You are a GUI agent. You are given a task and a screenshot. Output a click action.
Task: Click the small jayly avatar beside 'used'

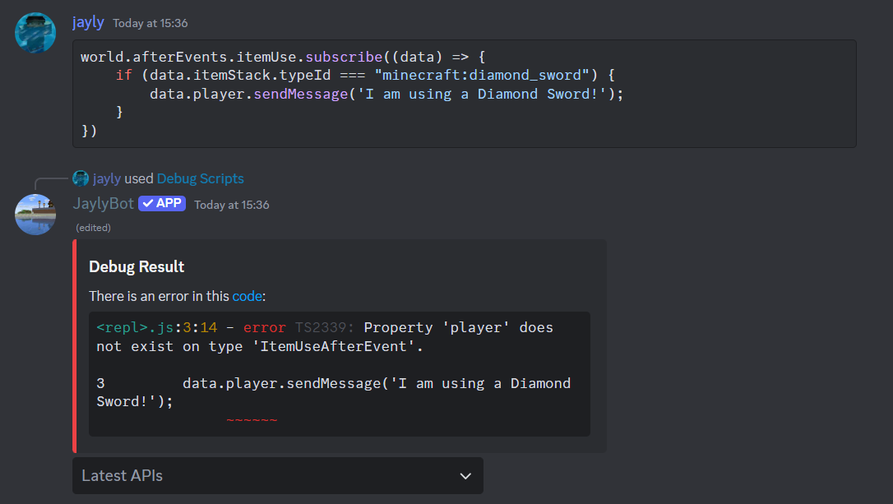click(x=81, y=178)
